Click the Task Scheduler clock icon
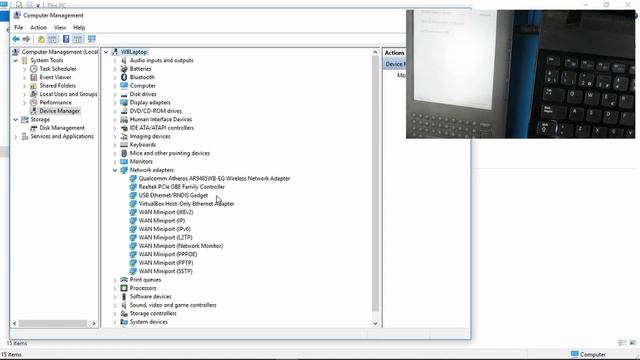The width and height of the screenshot is (640, 360). click(34, 69)
